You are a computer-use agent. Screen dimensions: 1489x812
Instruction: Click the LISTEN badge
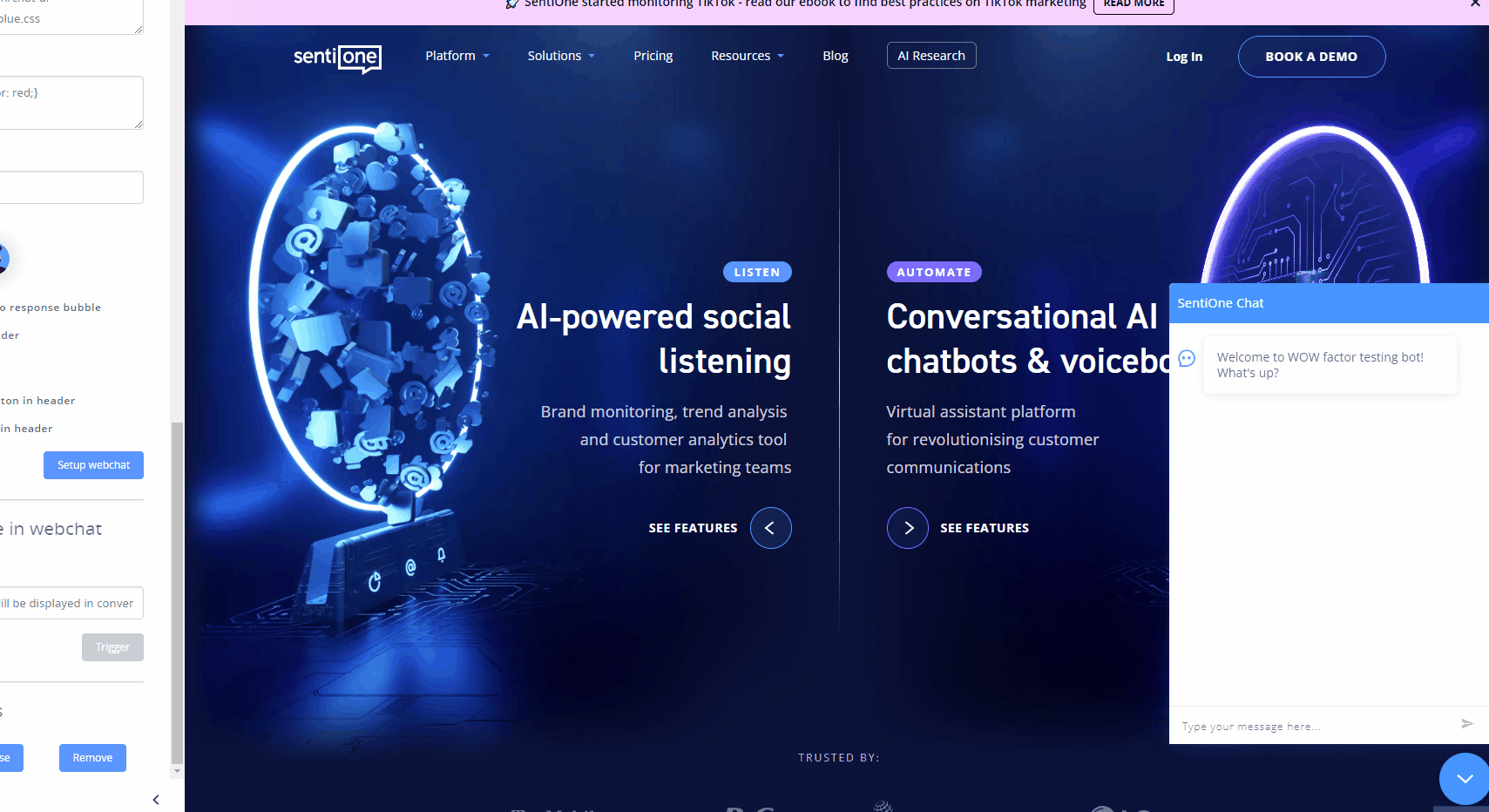[757, 272]
